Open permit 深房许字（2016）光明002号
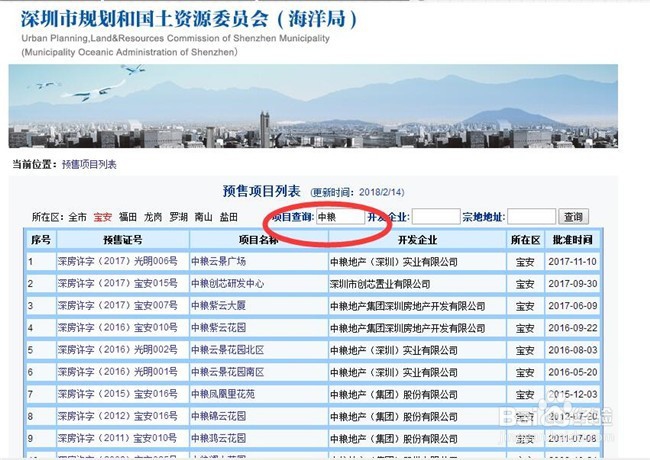Screen dimensions: 650x460 117,350
